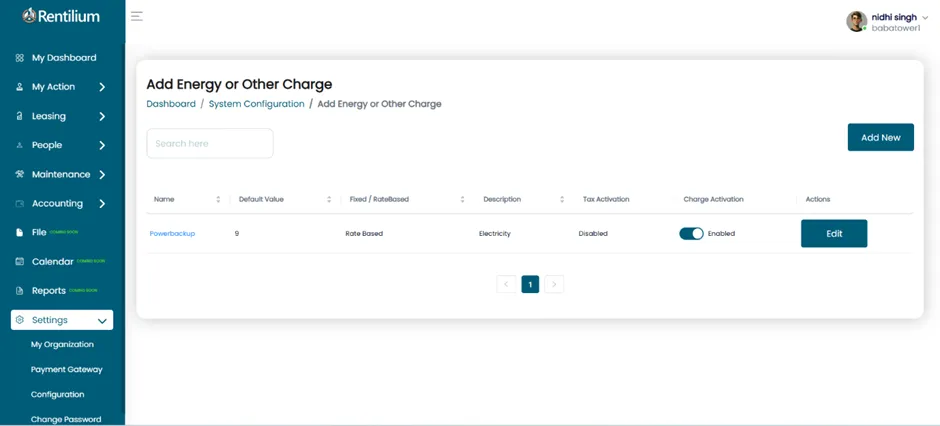
Task: Click the Settings gear icon
Action: pos(19,320)
